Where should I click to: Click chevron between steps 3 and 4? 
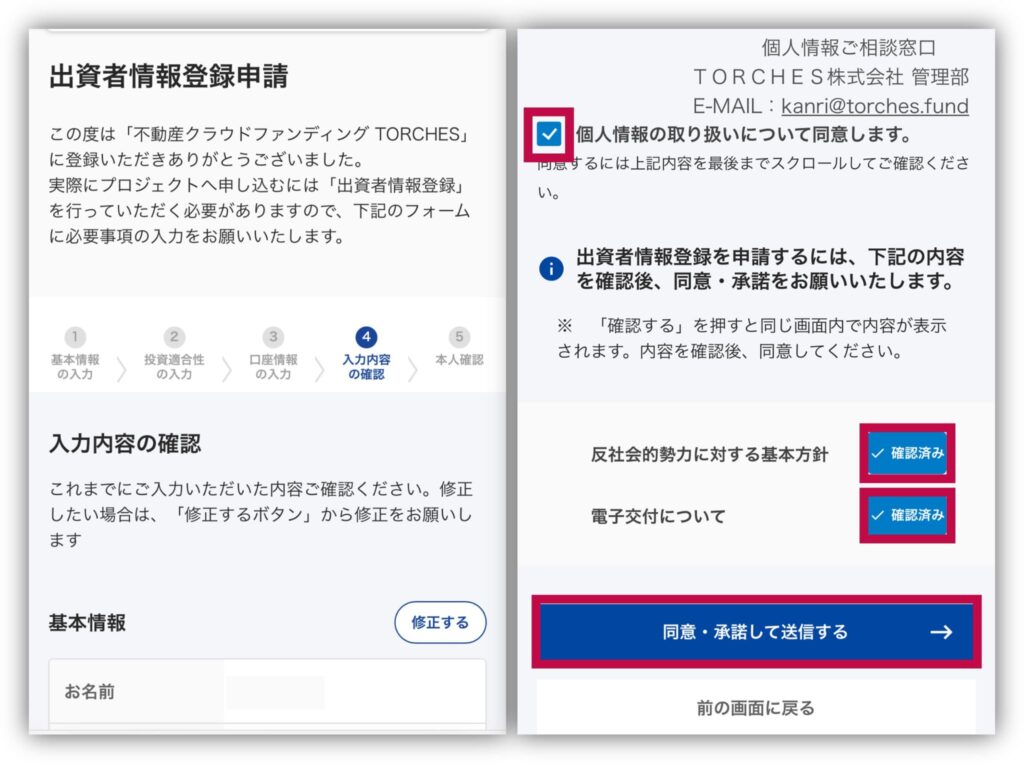tap(319, 368)
